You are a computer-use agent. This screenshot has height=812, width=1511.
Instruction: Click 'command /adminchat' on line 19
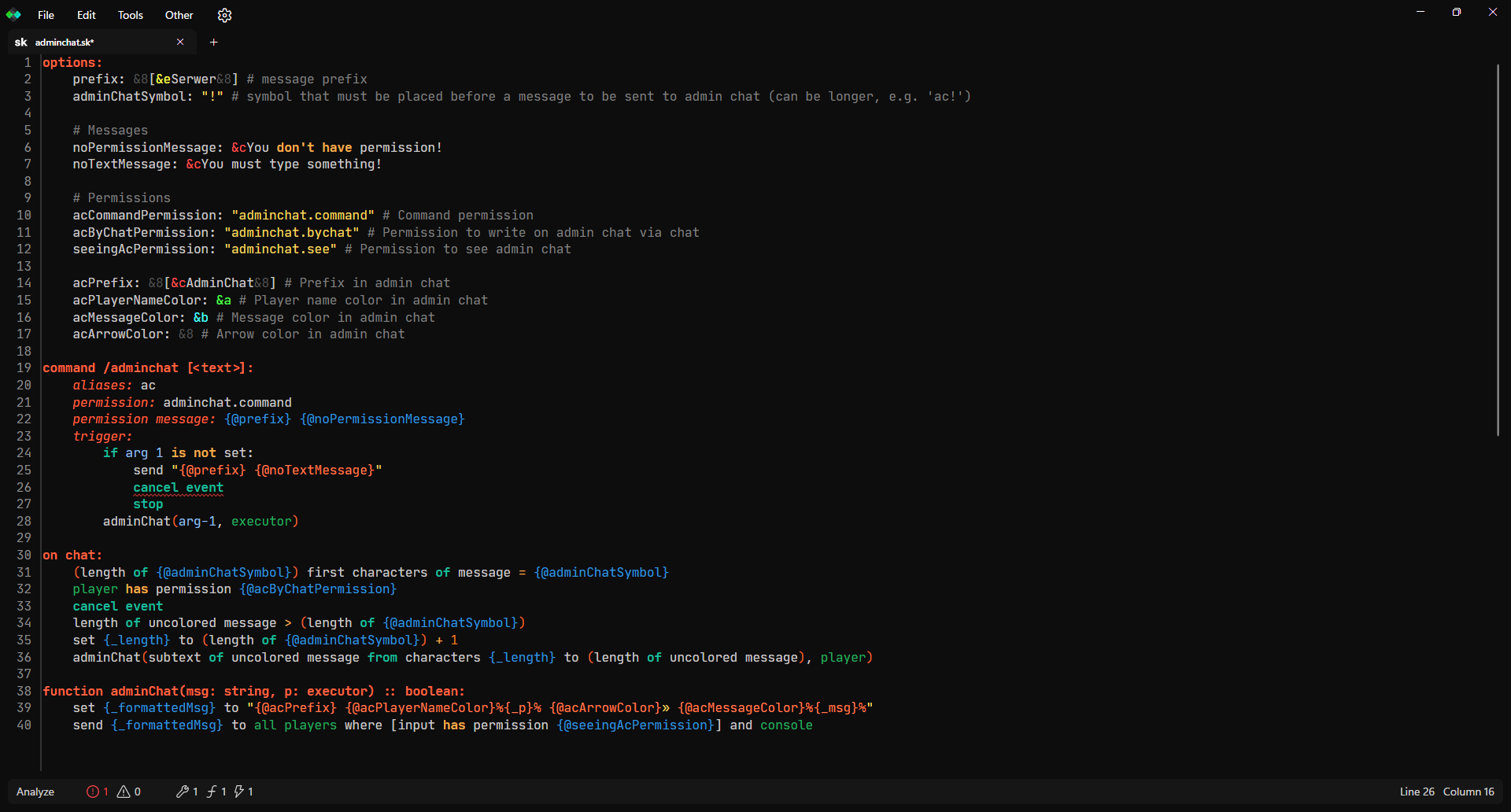(110, 368)
